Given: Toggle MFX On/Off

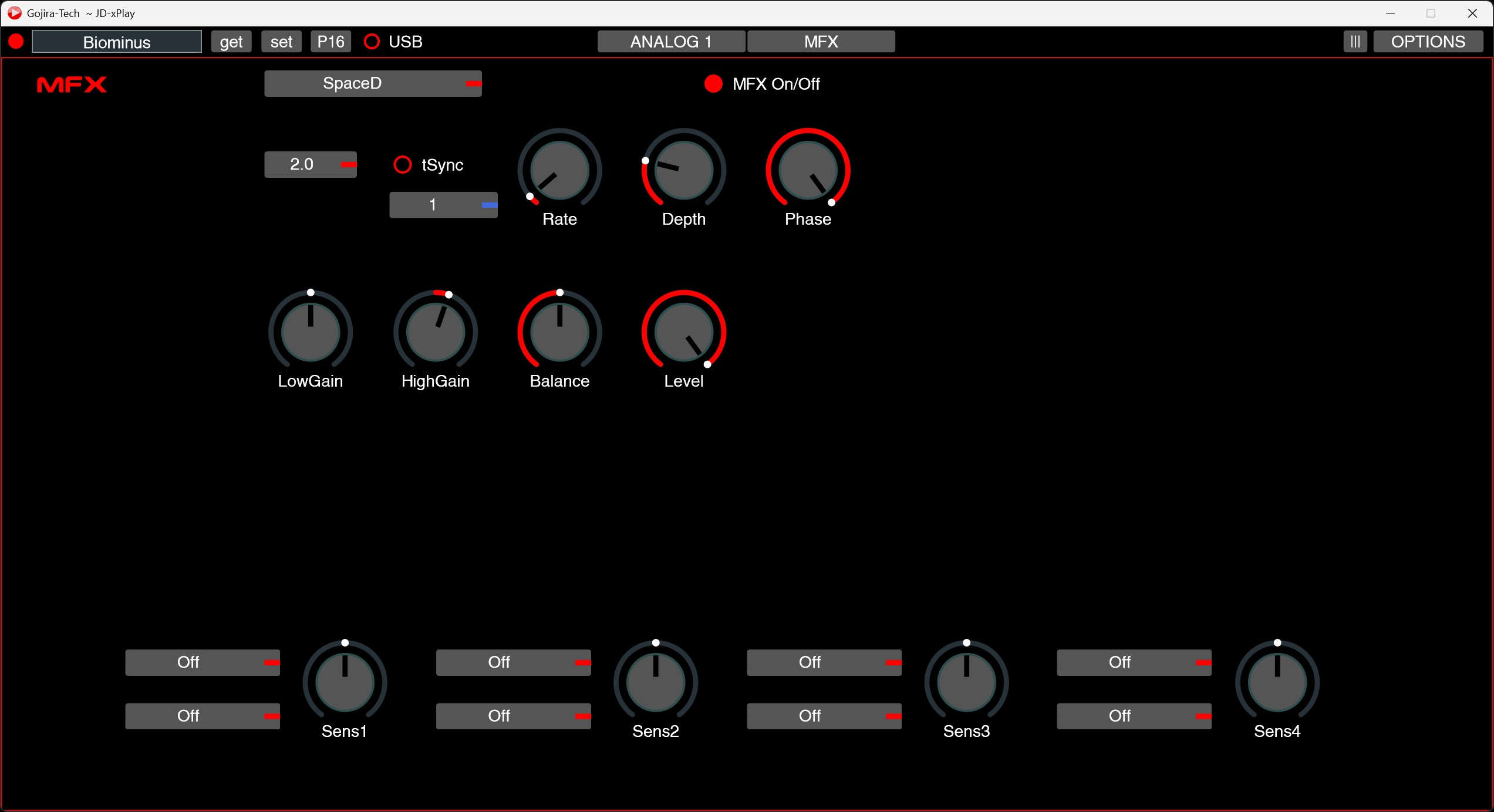Looking at the screenshot, I should [713, 84].
